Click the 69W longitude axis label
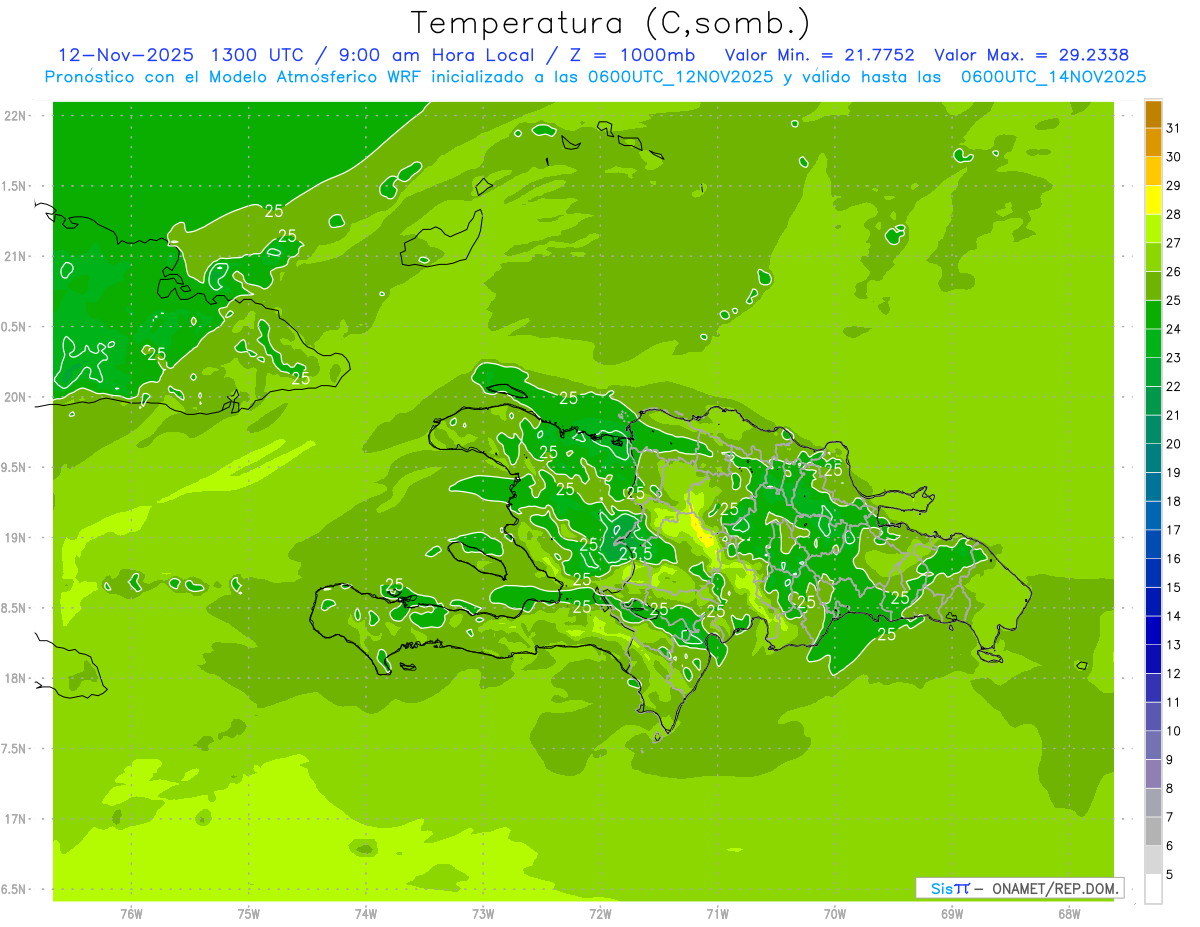 952,913
